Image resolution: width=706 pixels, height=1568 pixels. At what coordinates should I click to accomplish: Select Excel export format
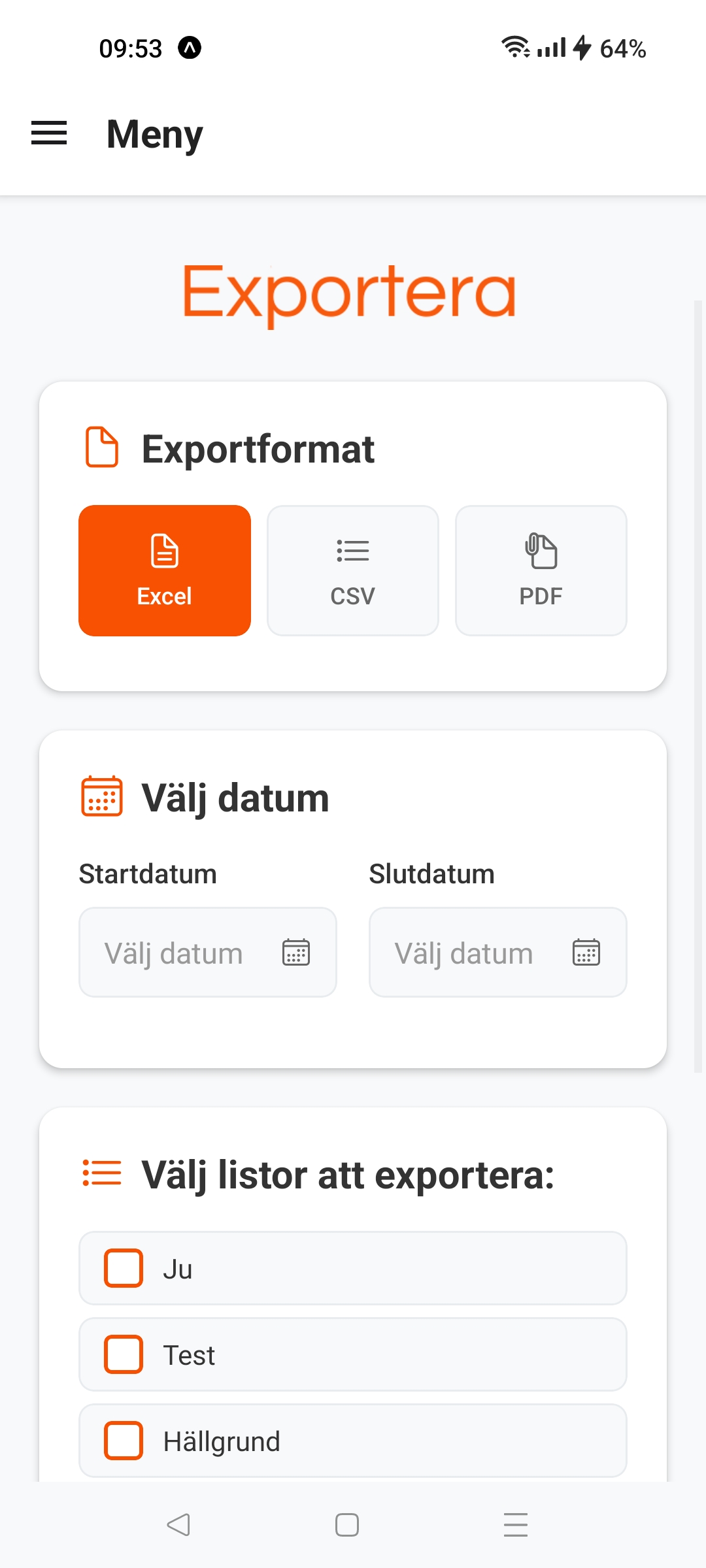165,570
